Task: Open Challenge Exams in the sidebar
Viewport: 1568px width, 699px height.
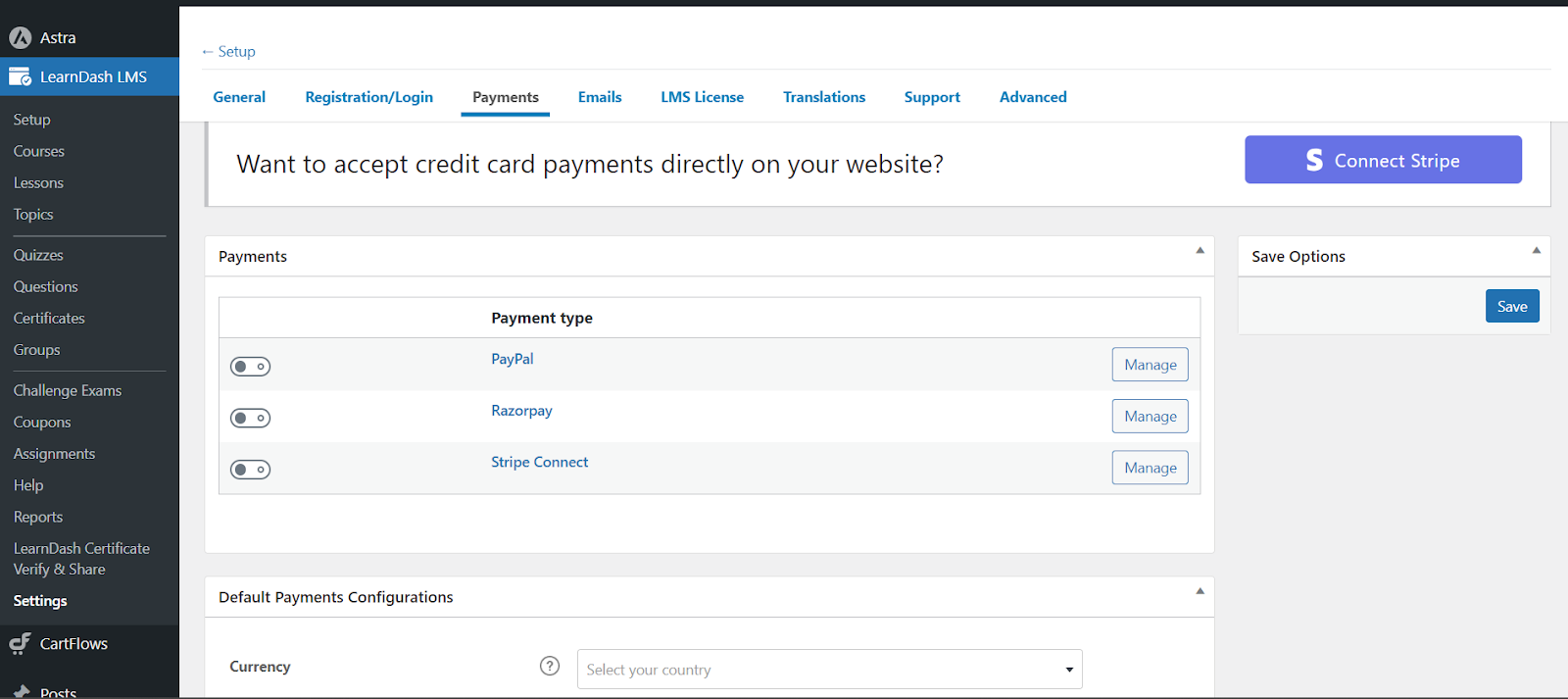Action: click(68, 390)
